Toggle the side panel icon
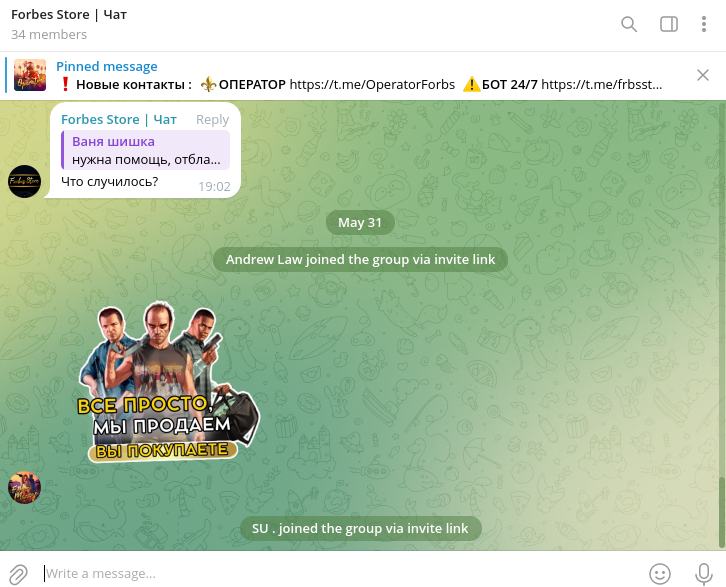The image size is (726, 587). pyautogui.click(x=669, y=24)
